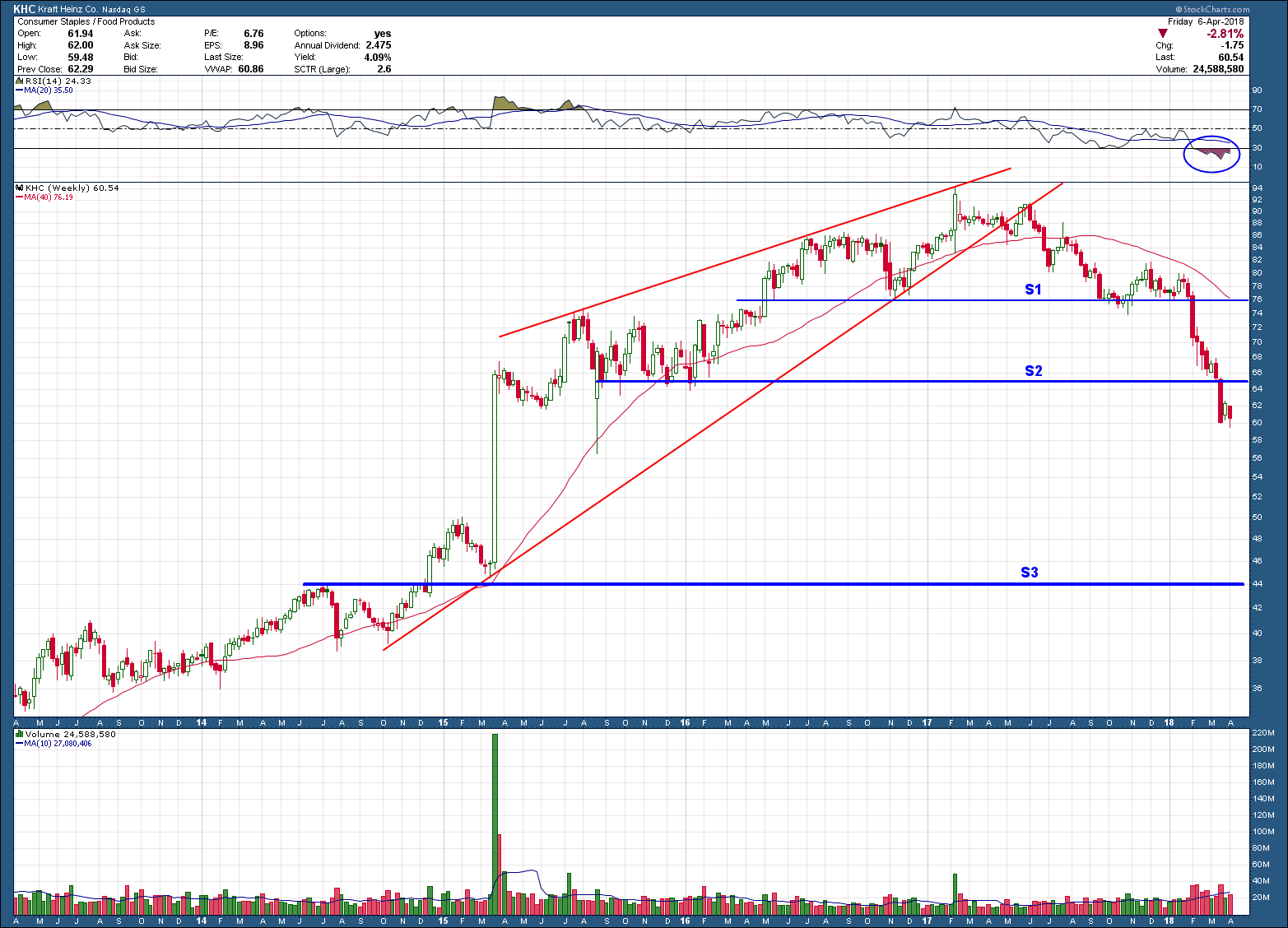Click the P/E value 6.76

click(253, 34)
